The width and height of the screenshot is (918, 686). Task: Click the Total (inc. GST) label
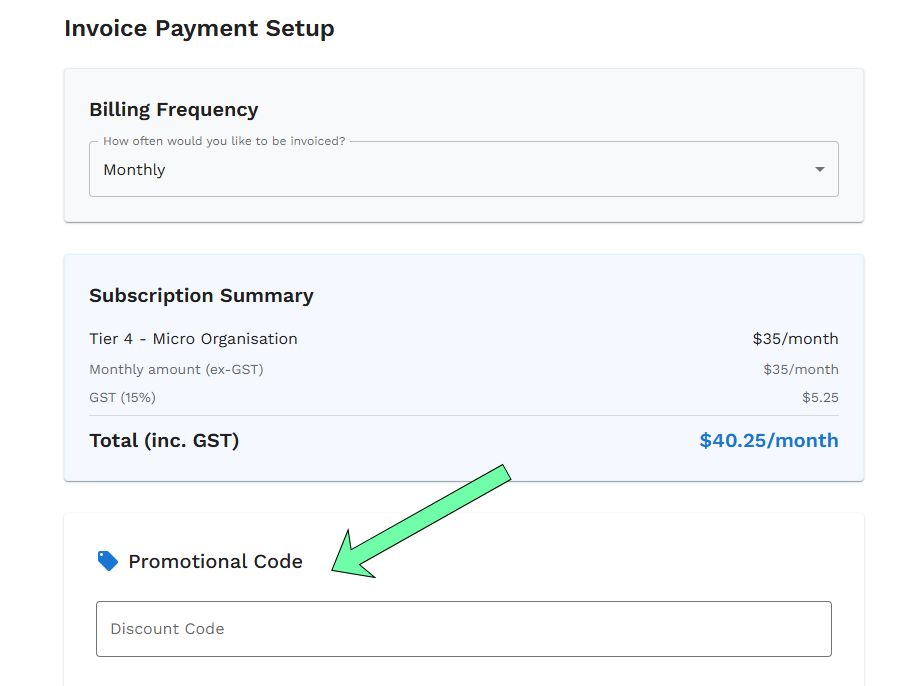[164, 441]
